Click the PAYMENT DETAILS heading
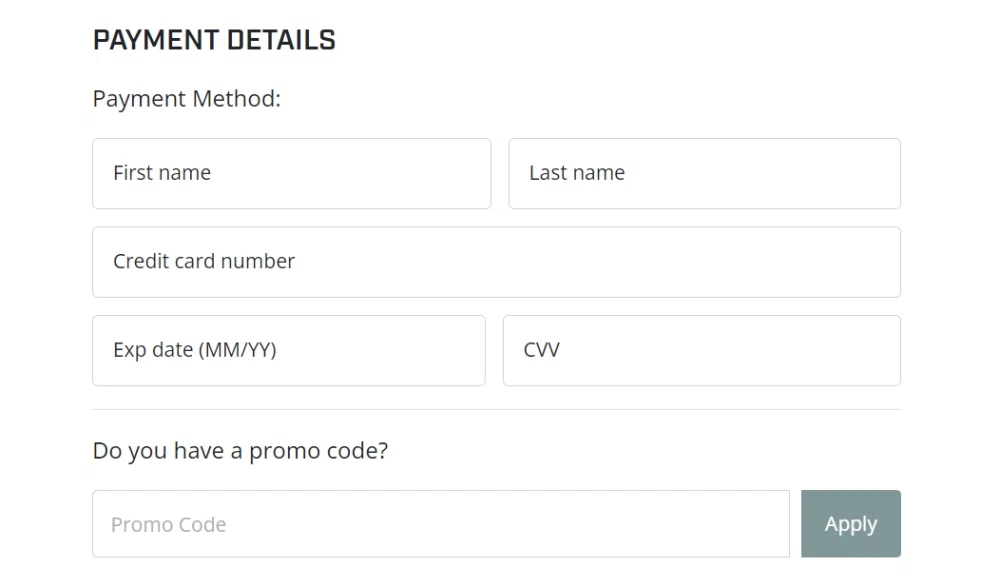The height and width of the screenshot is (587, 1000). coord(214,41)
